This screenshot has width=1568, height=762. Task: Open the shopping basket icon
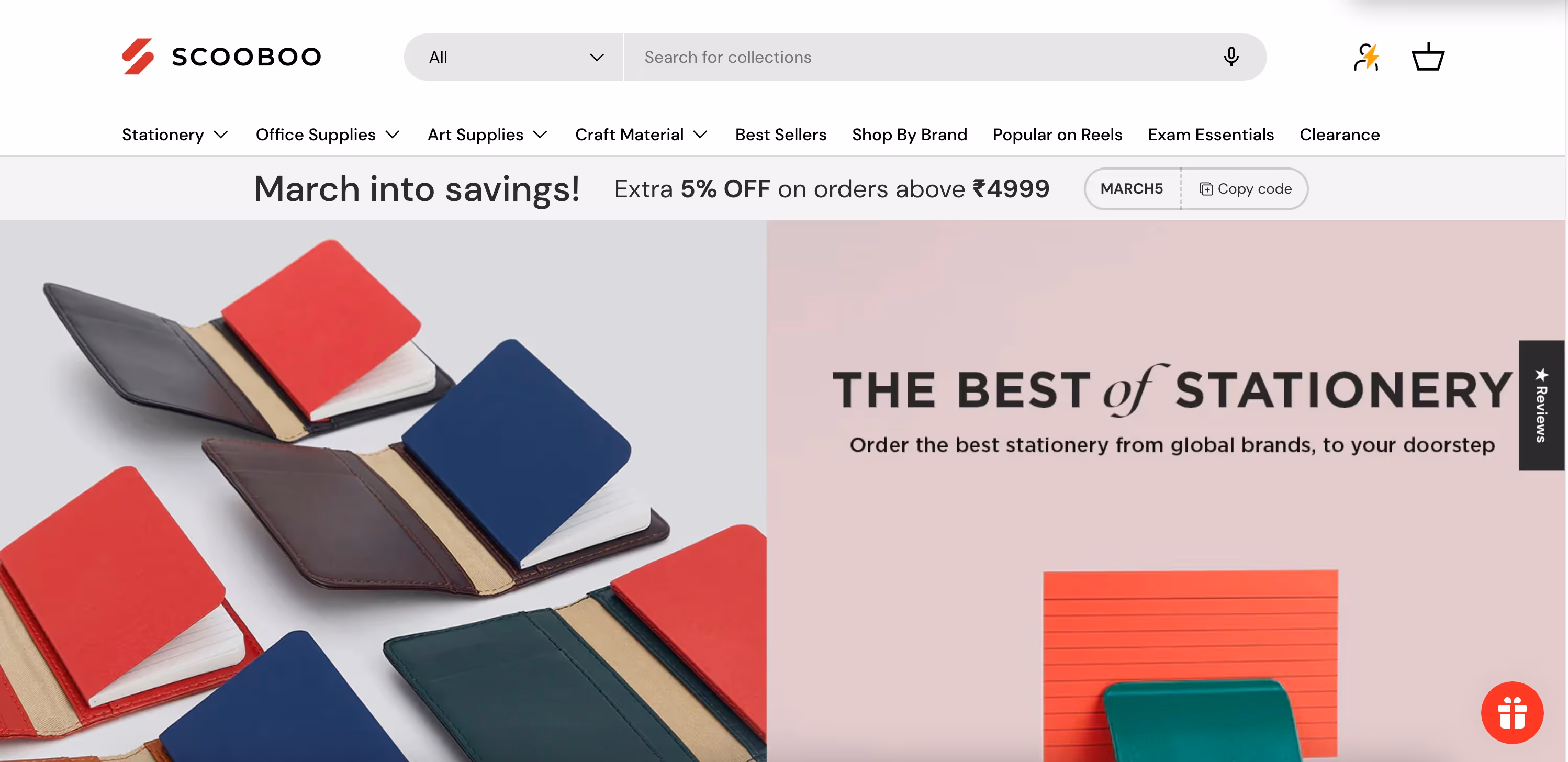pyautogui.click(x=1427, y=57)
